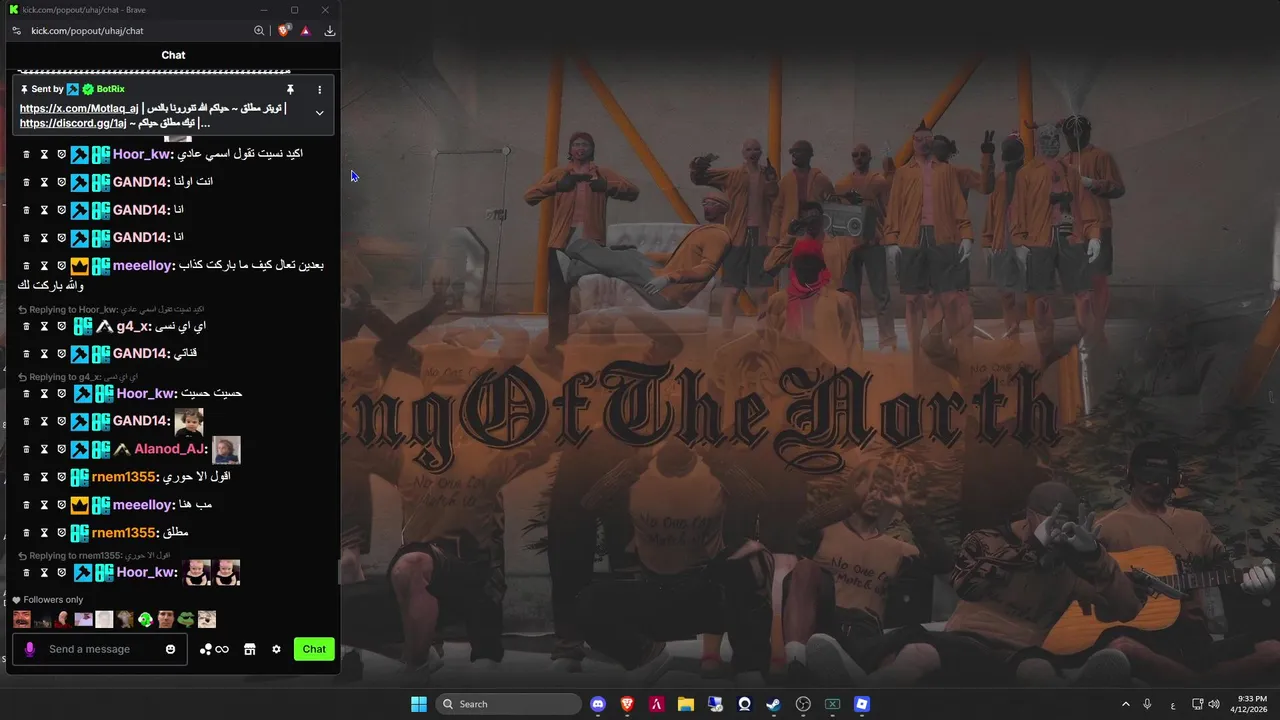Screen dimensions: 1280x720
Task: Open the https://x.com/Motlaq_aj link
Action: (79, 108)
